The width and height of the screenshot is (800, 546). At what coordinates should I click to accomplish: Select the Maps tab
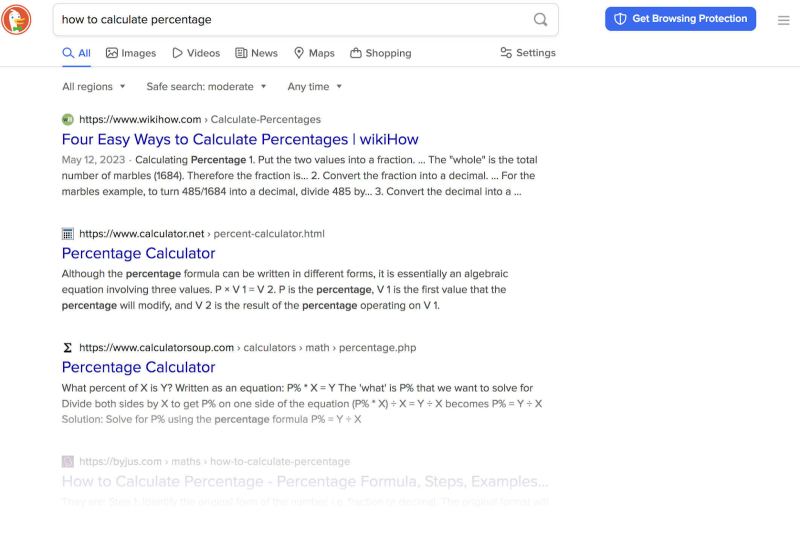[314, 53]
